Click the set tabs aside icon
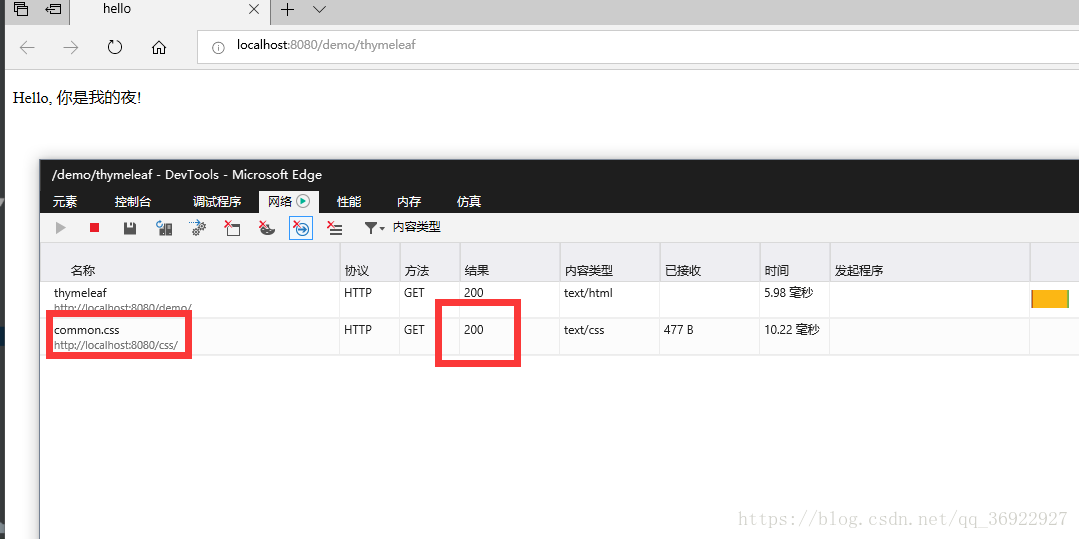 click(53, 10)
